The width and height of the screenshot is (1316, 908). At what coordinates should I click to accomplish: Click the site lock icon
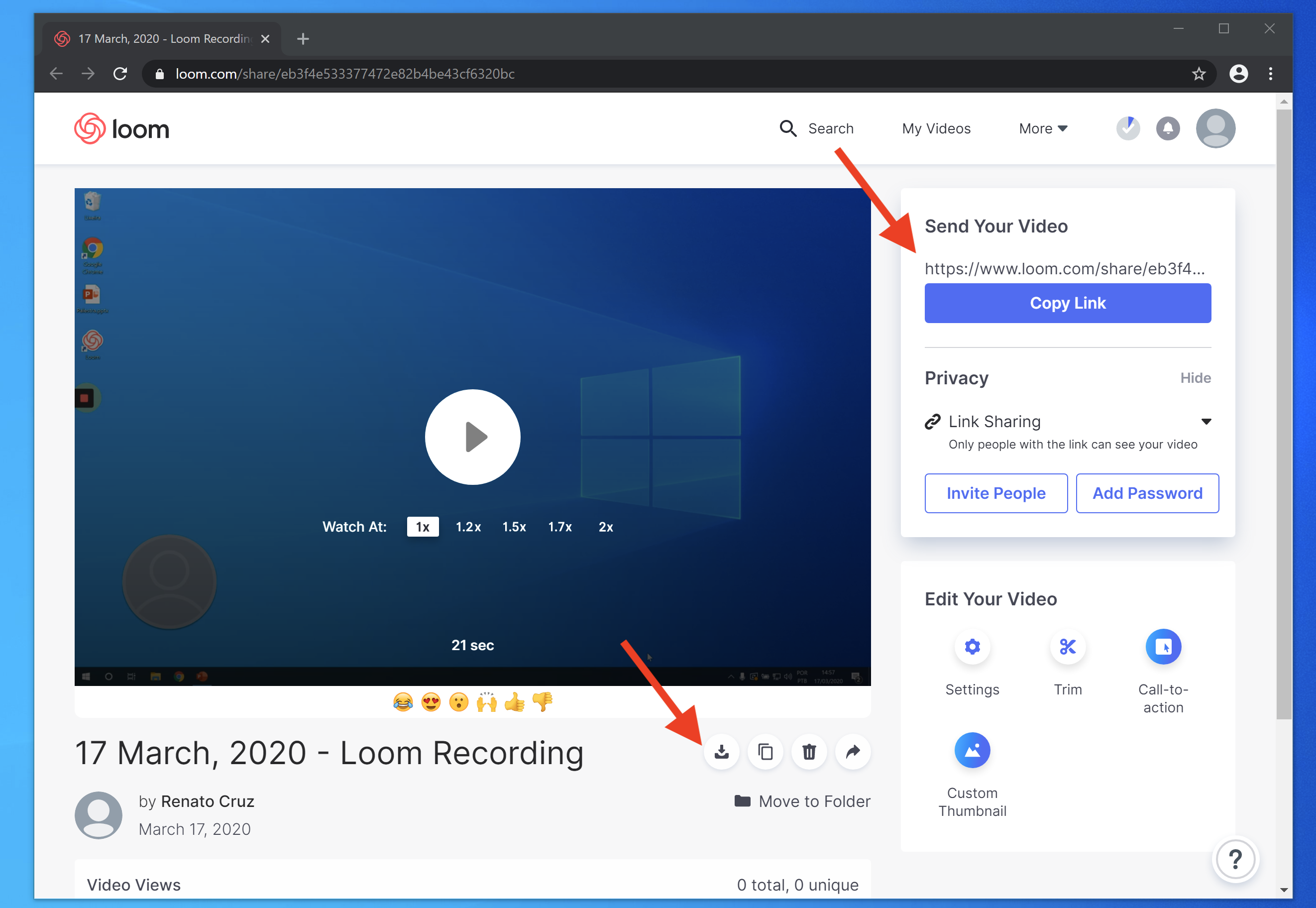(160, 74)
